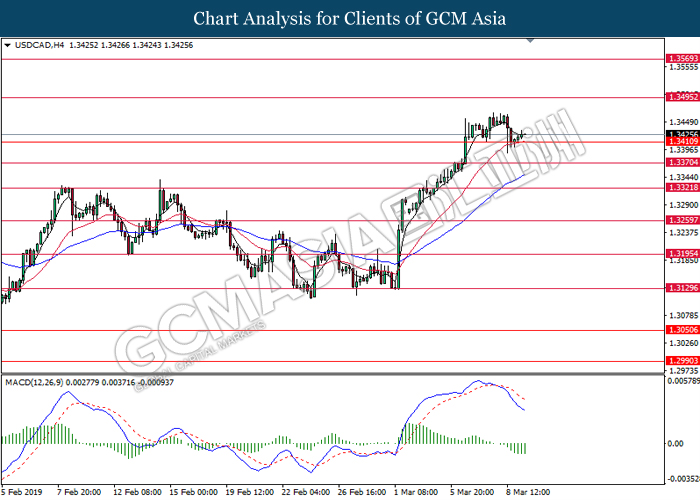The width and height of the screenshot is (700, 500).
Task: Click the 1.34109 price level label
Action: (683, 142)
